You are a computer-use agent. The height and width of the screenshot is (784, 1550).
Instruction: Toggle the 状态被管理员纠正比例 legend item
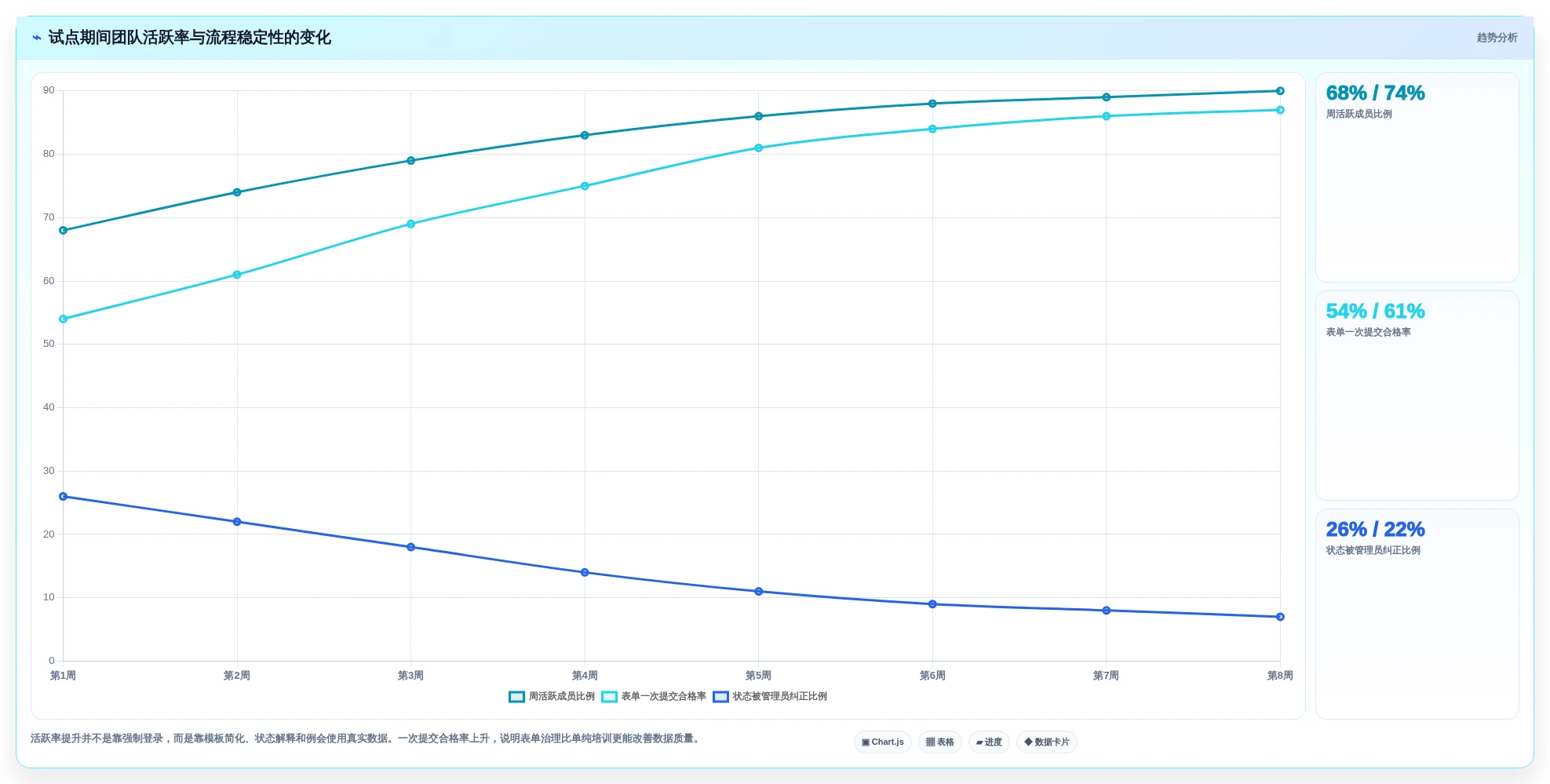point(770,696)
